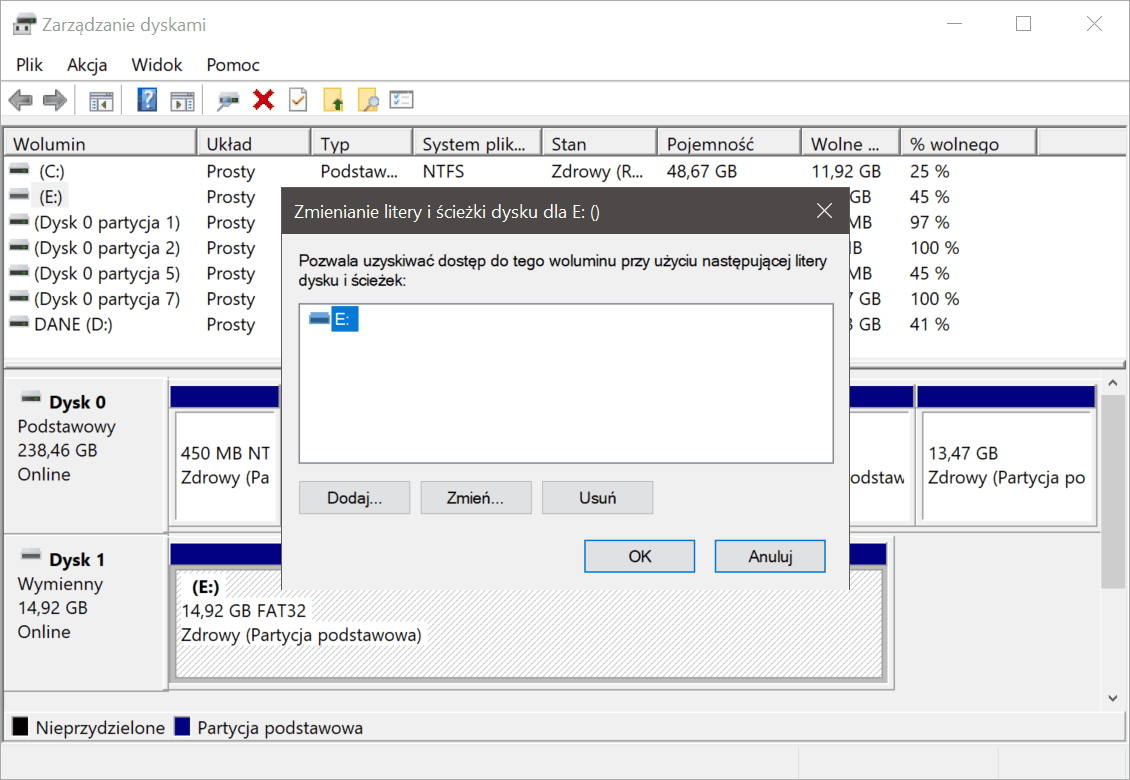Cancel the dialog with Anuluj
This screenshot has height=780, width=1130.
tap(769, 557)
